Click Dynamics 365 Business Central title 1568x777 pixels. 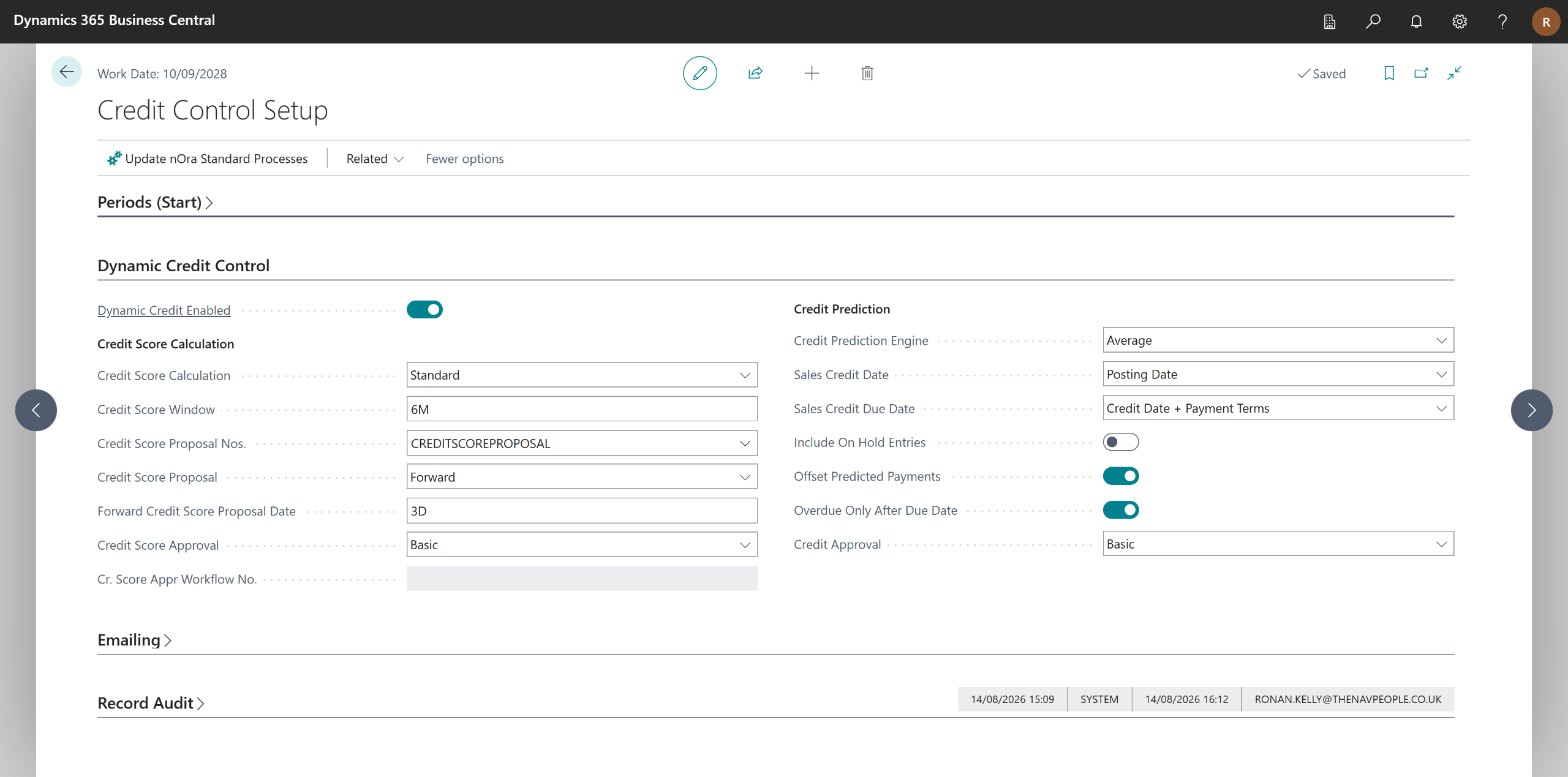[x=115, y=20]
